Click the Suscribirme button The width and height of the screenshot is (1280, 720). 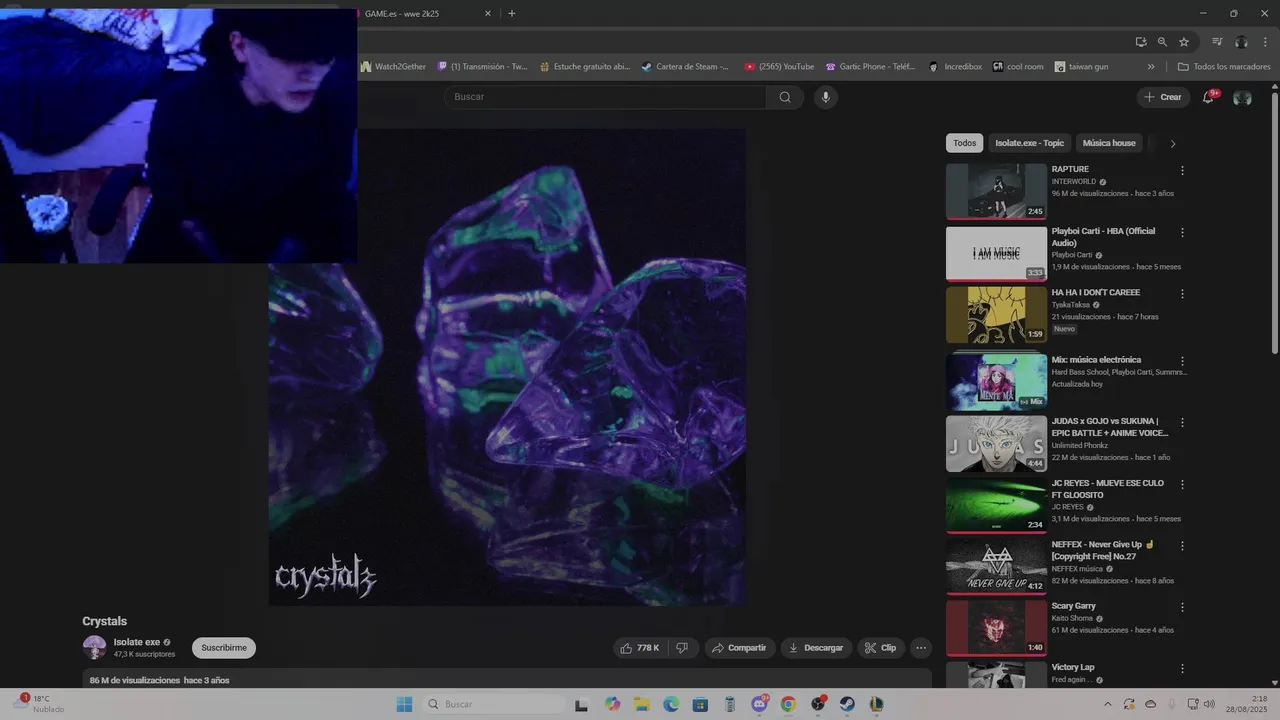tap(224, 648)
